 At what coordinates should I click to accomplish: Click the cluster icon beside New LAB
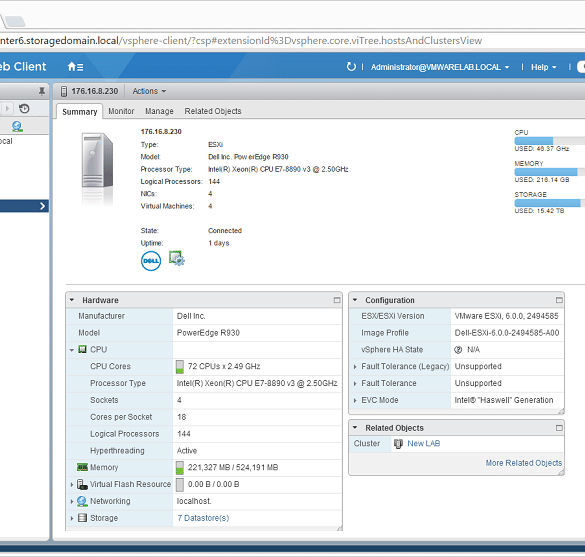tap(398, 444)
